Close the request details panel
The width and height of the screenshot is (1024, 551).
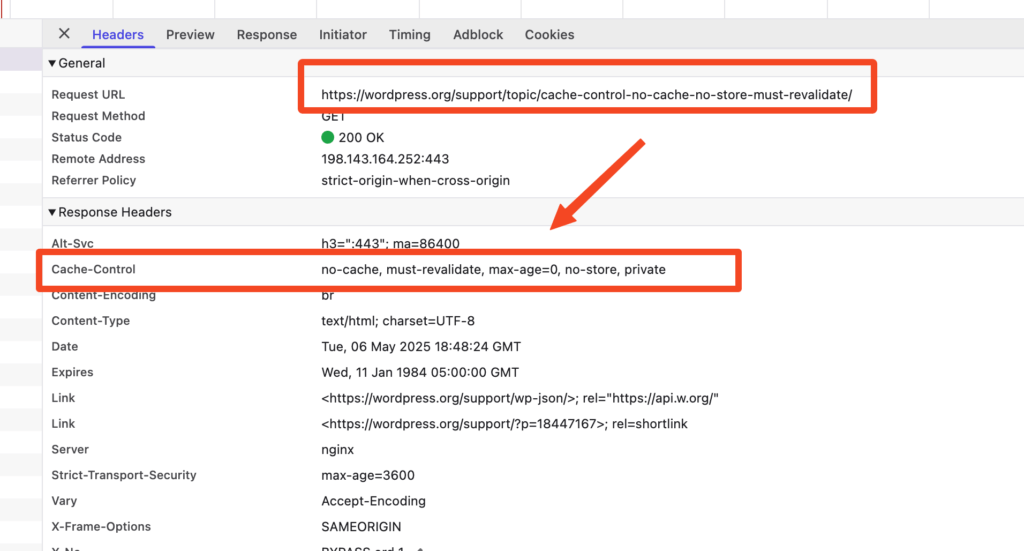[x=64, y=34]
